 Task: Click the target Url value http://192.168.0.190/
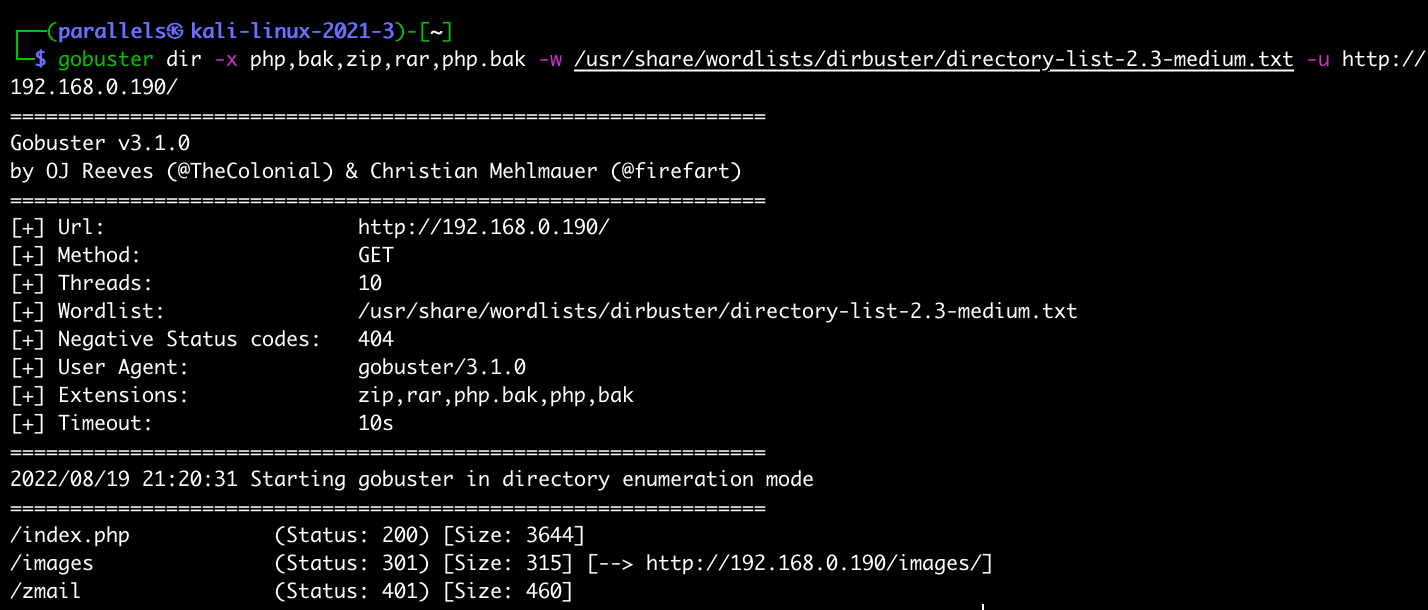(x=484, y=227)
